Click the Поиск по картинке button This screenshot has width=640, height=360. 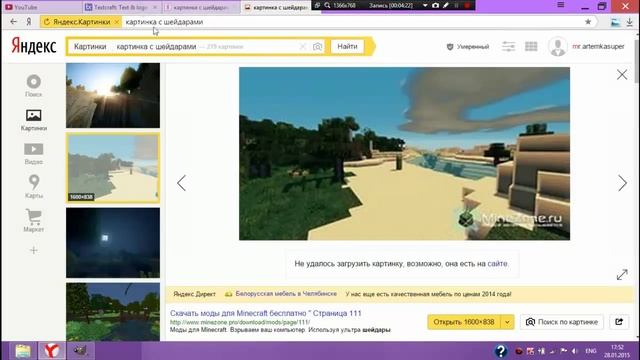pyautogui.click(x=562, y=322)
